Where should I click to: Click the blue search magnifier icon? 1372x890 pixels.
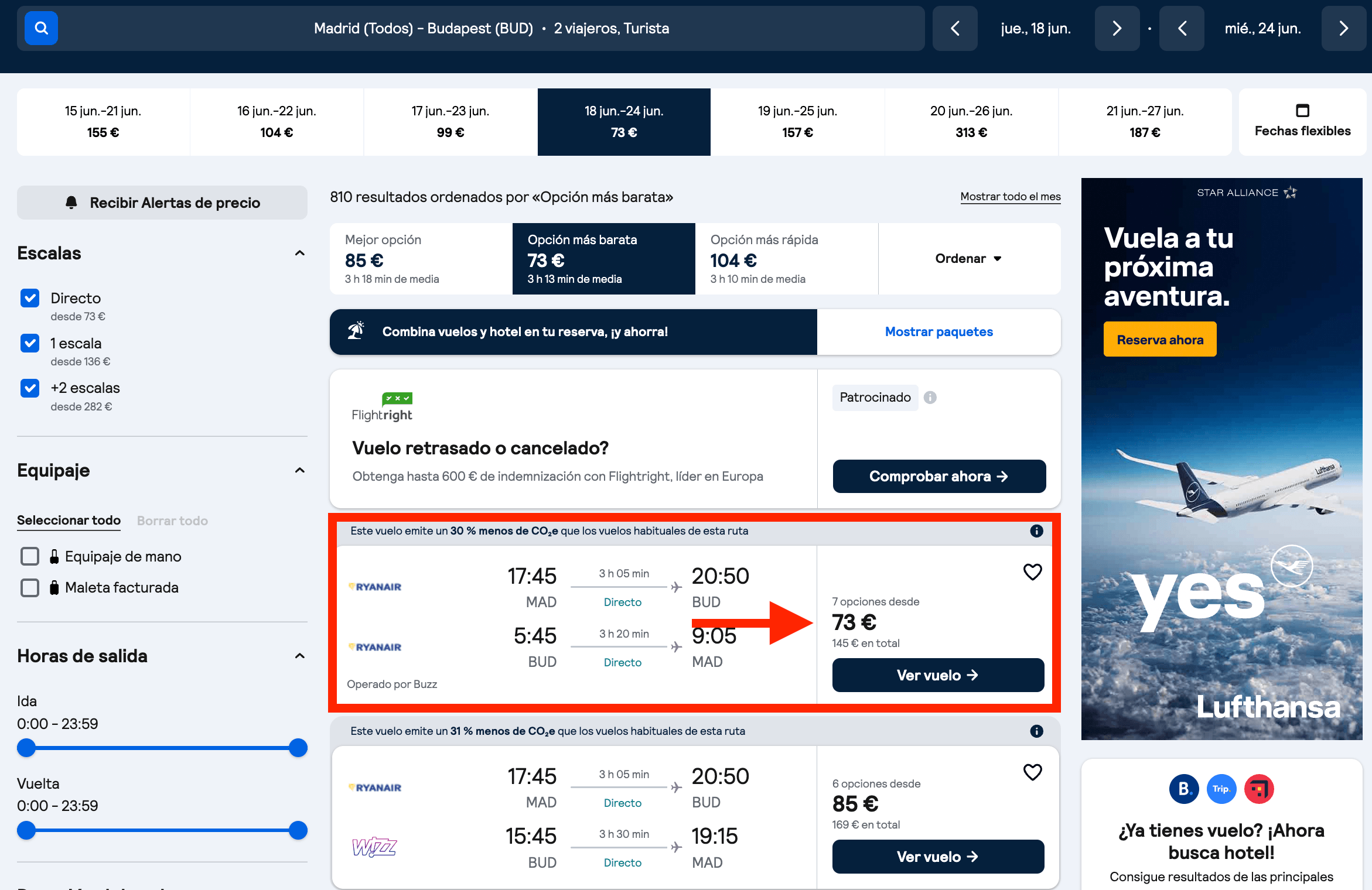pyautogui.click(x=41, y=28)
